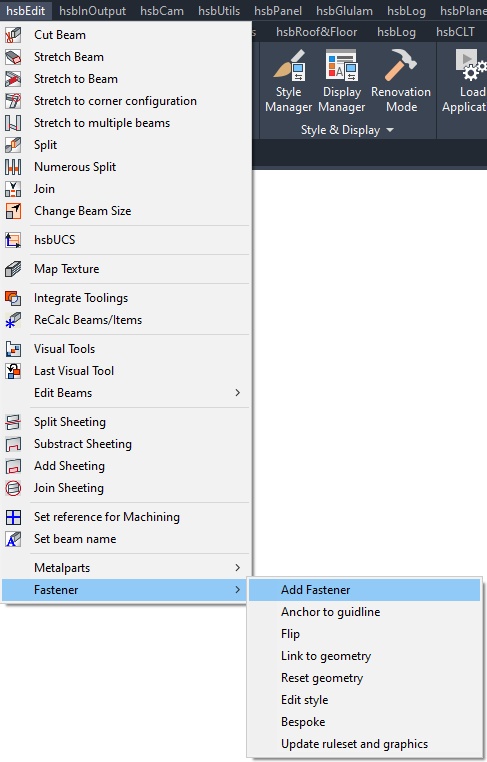The image size is (487, 762).
Task: Open the hsbPanel menu
Action: (278, 11)
